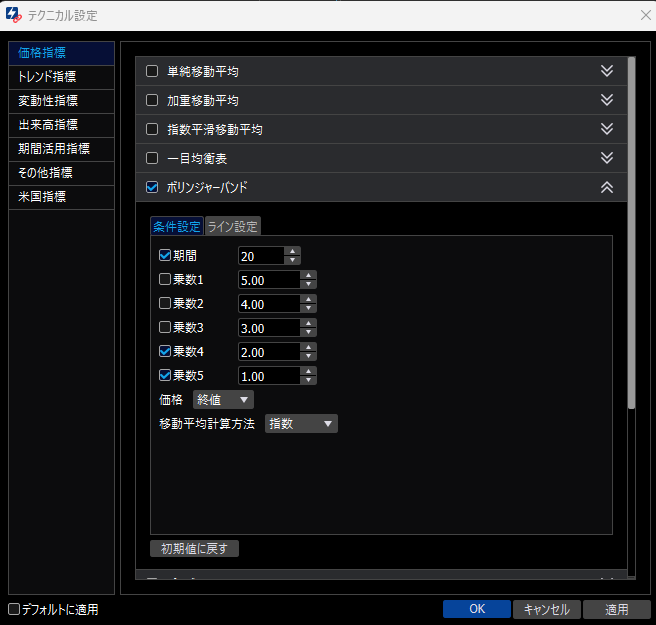This screenshot has height=625, width=656.
Task: Enable the 単純移動平均 checkbox
Action: click(152, 71)
